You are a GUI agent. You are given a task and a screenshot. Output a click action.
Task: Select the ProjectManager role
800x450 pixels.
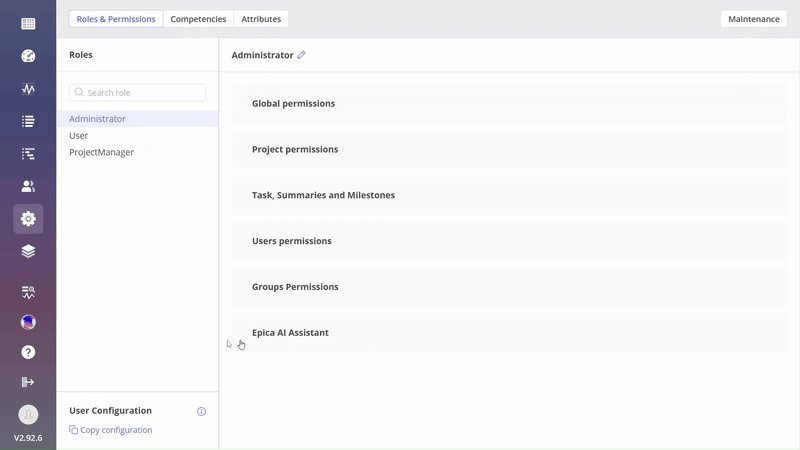pyautogui.click(x=138, y=152)
